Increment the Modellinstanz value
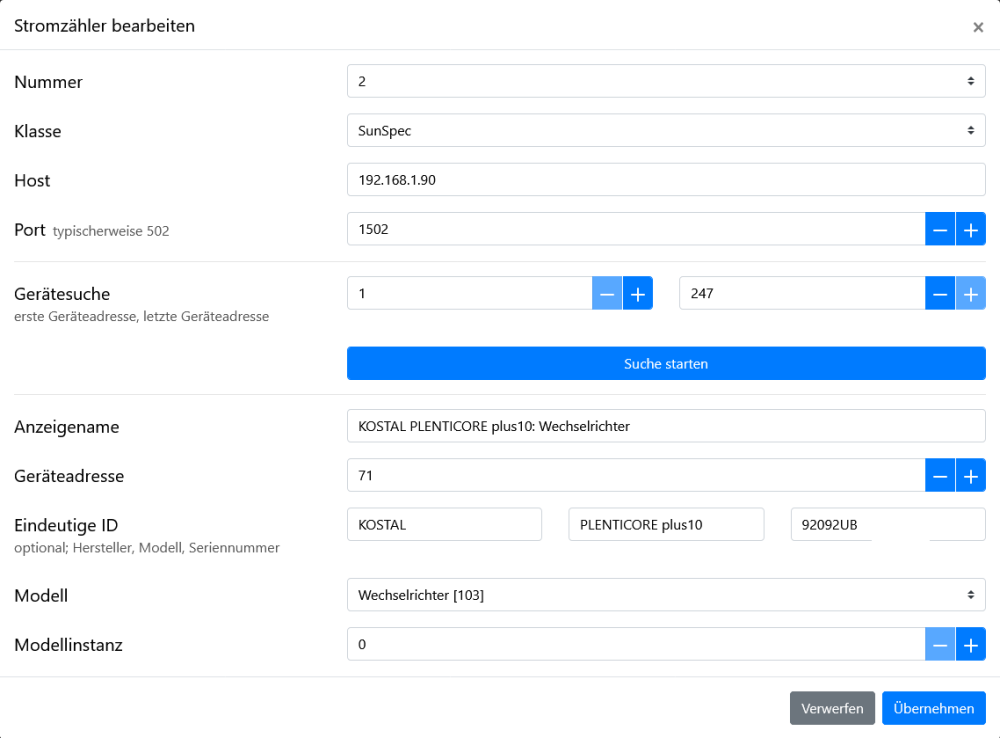 (x=970, y=645)
